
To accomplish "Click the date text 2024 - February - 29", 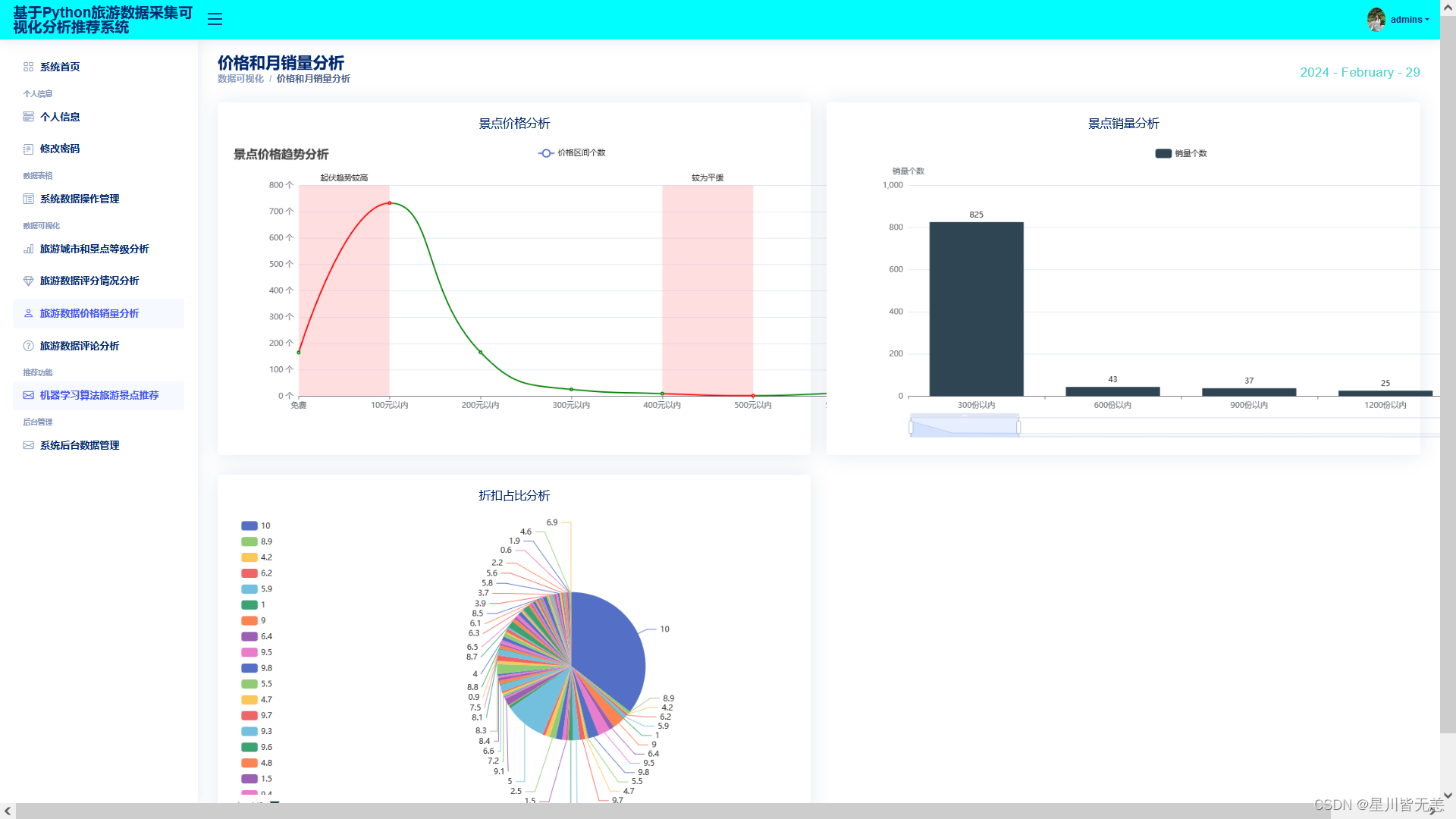I will coord(1360,73).
